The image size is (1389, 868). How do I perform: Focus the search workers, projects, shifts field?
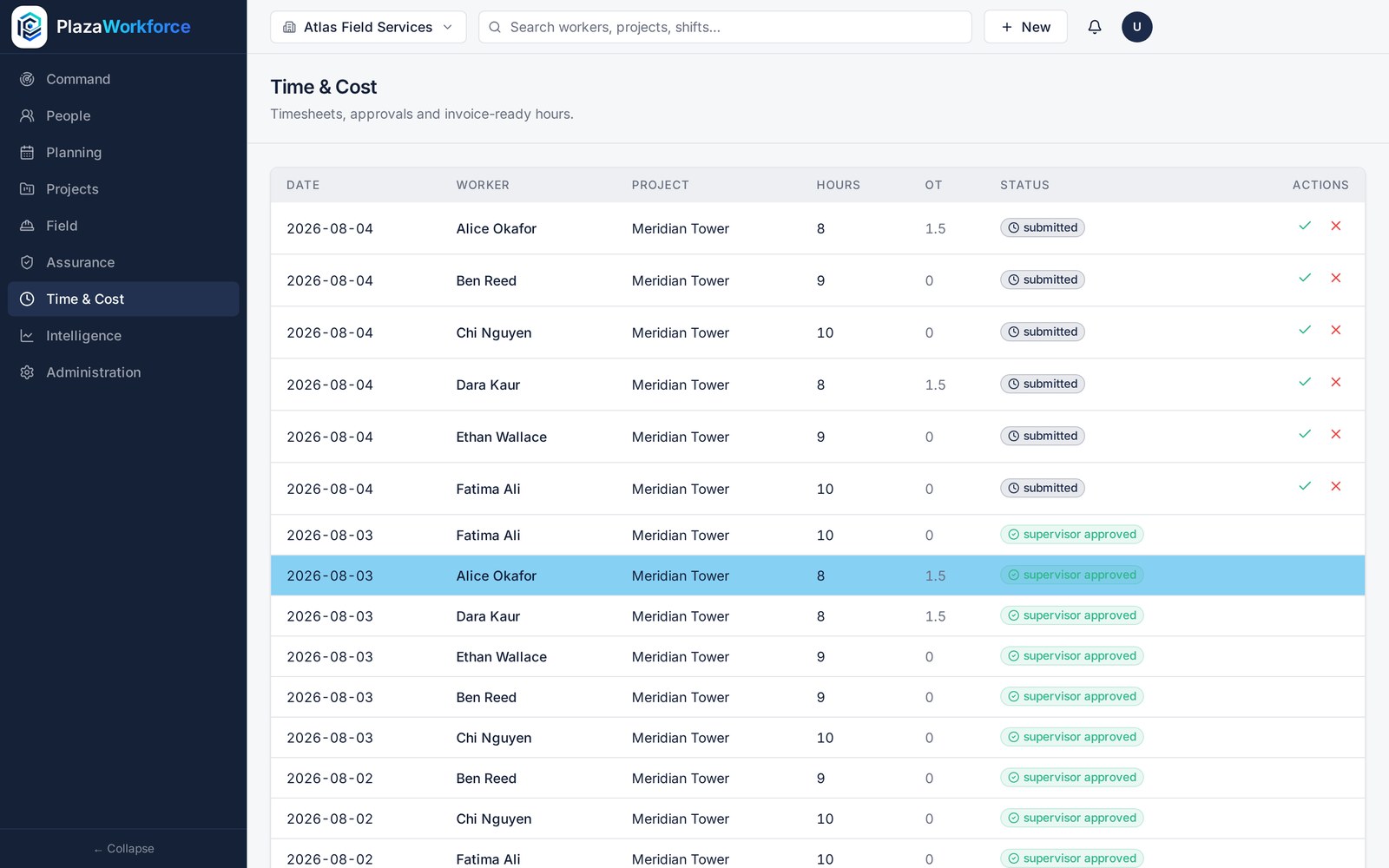pyautogui.click(x=725, y=27)
